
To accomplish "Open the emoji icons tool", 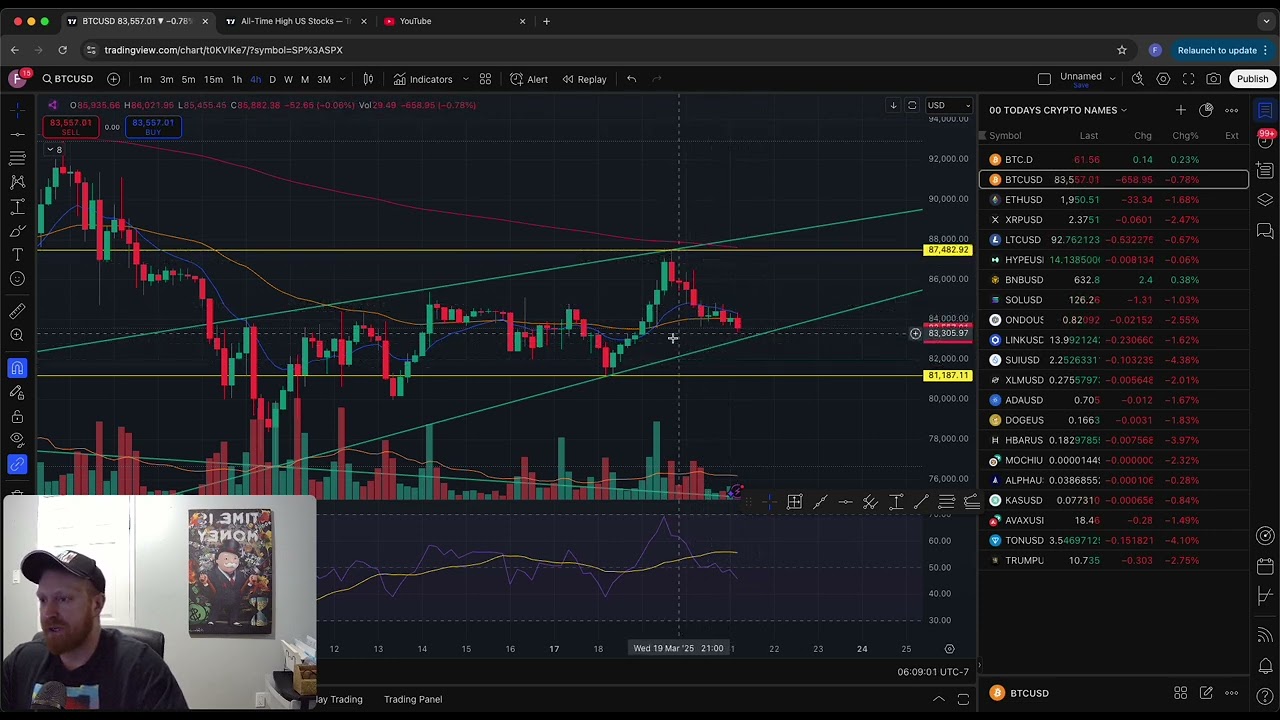I will pyautogui.click(x=17, y=279).
